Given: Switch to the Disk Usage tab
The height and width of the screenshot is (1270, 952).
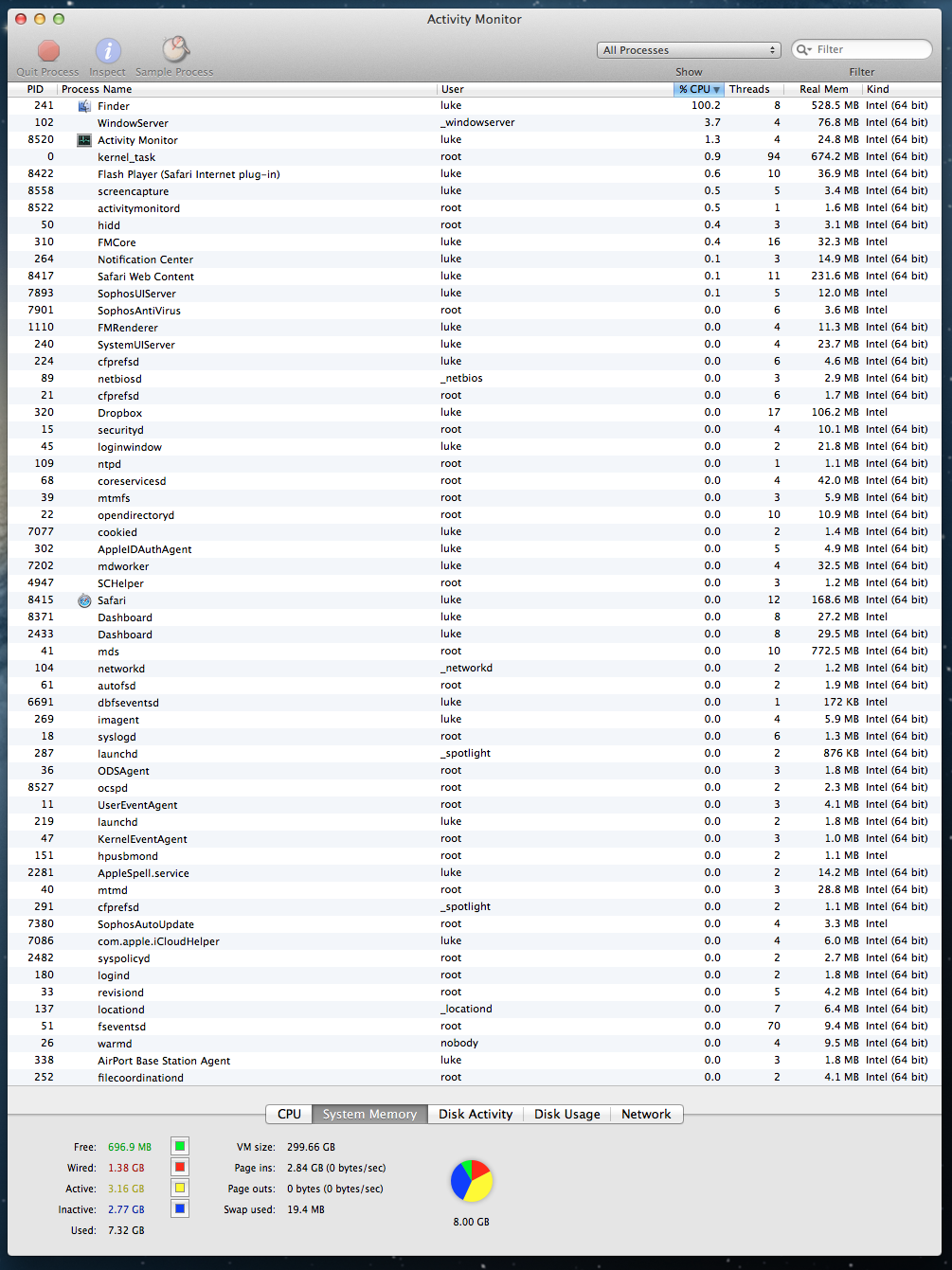Looking at the screenshot, I should tap(566, 1114).
